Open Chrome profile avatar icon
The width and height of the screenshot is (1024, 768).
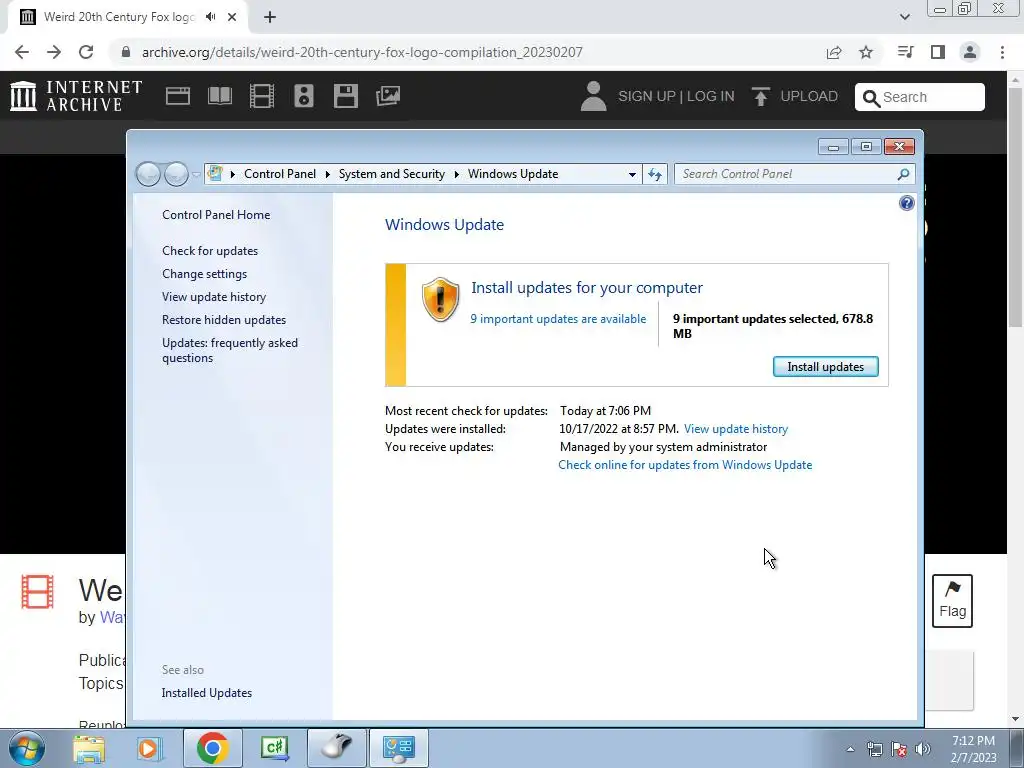[x=970, y=52]
